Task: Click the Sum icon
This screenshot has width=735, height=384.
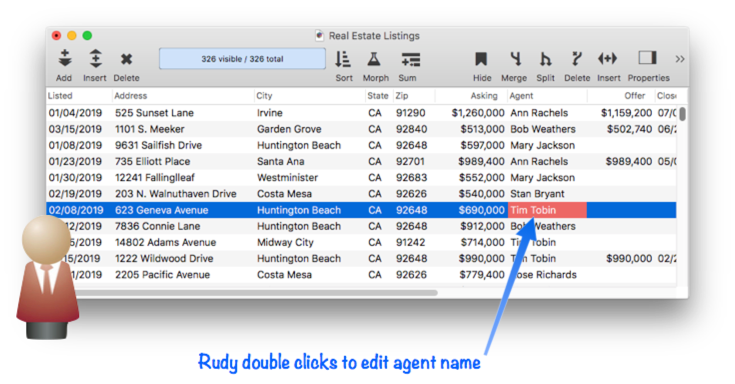Action: coord(411,60)
